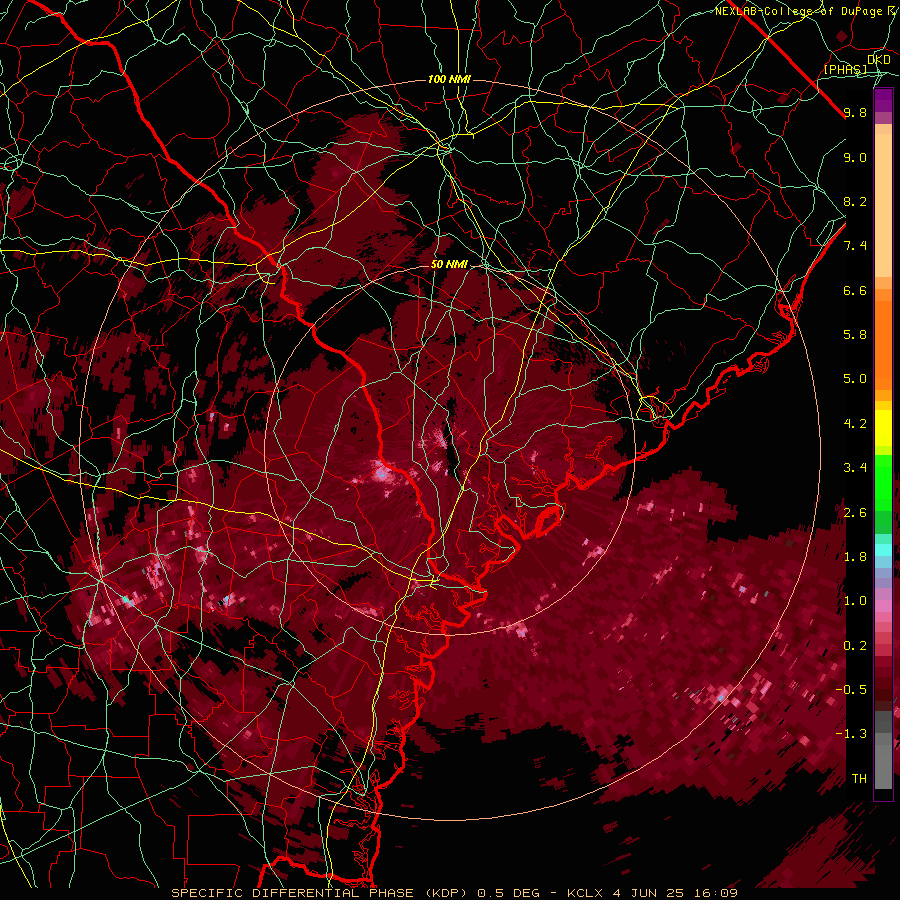Click the 4.2 value on the color scale

[855, 424]
